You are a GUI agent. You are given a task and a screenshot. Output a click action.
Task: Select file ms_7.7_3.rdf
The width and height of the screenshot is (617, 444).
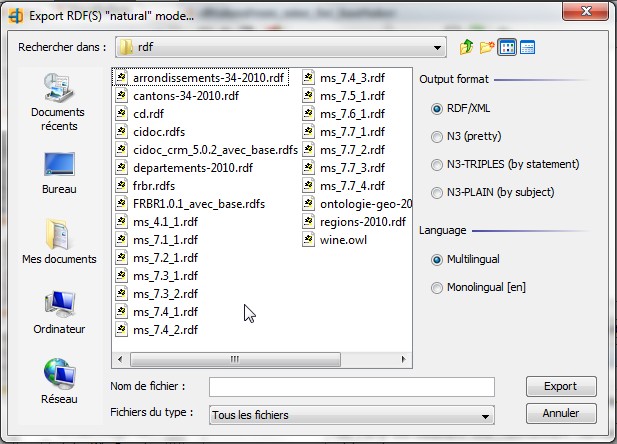coord(344,167)
